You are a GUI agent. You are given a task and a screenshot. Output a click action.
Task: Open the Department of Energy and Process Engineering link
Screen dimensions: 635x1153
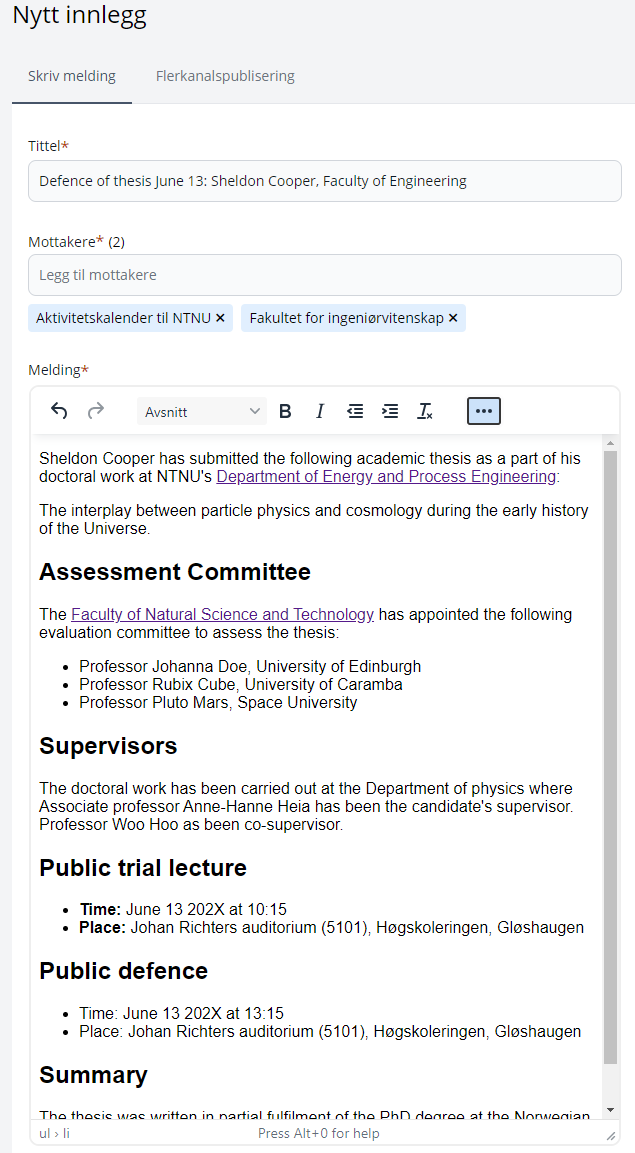click(386, 476)
